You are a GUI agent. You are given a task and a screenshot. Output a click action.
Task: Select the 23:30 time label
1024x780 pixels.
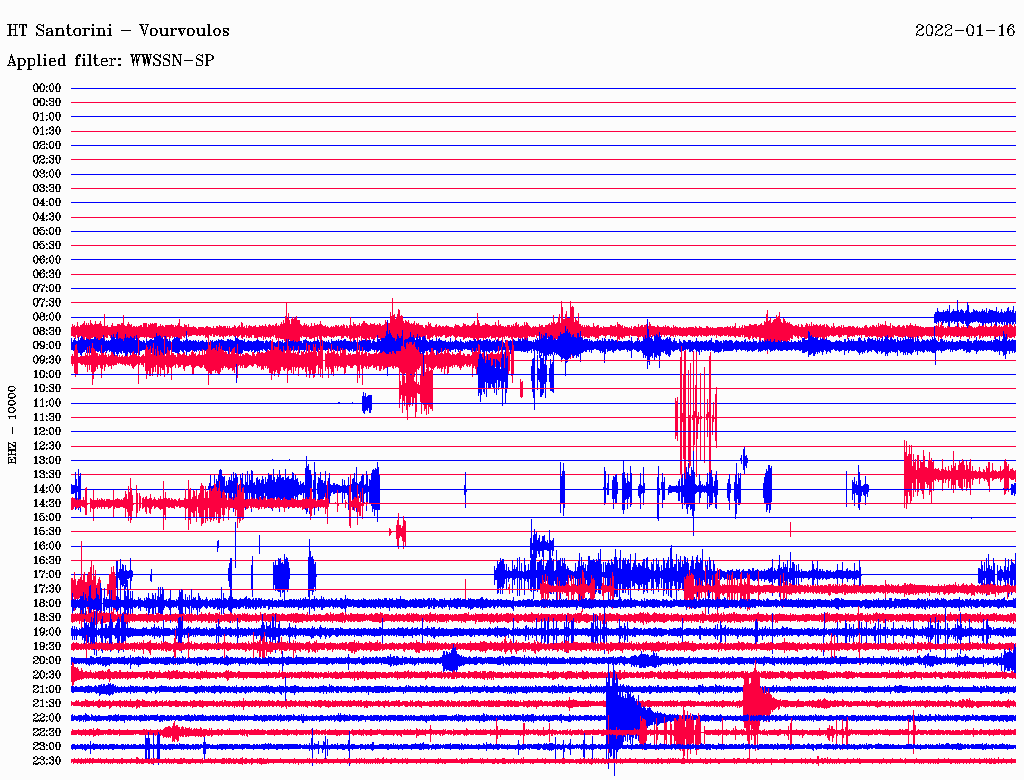[x=47, y=761]
